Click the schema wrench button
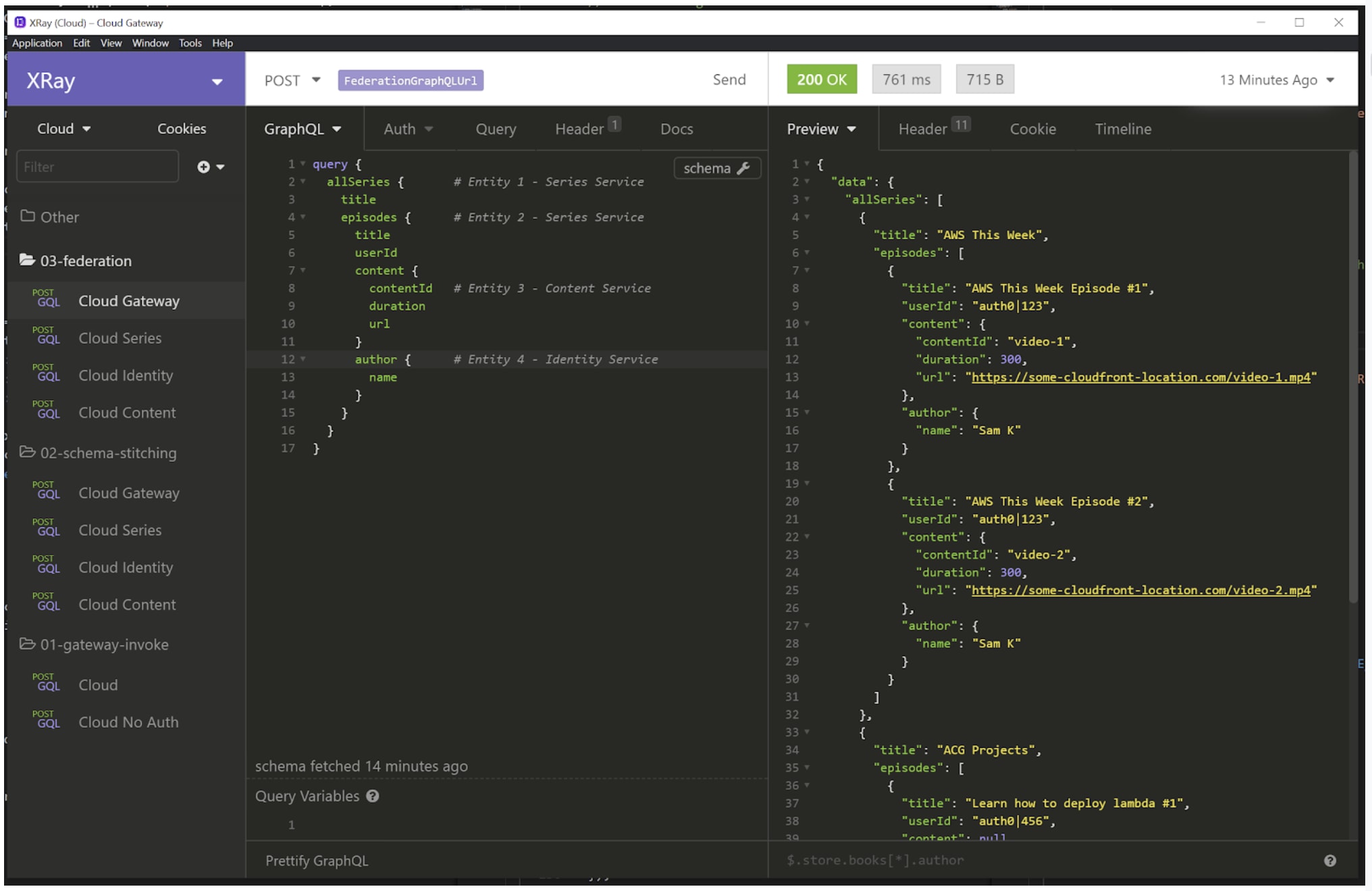Viewport: 1372px width, 891px height. (717, 168)
